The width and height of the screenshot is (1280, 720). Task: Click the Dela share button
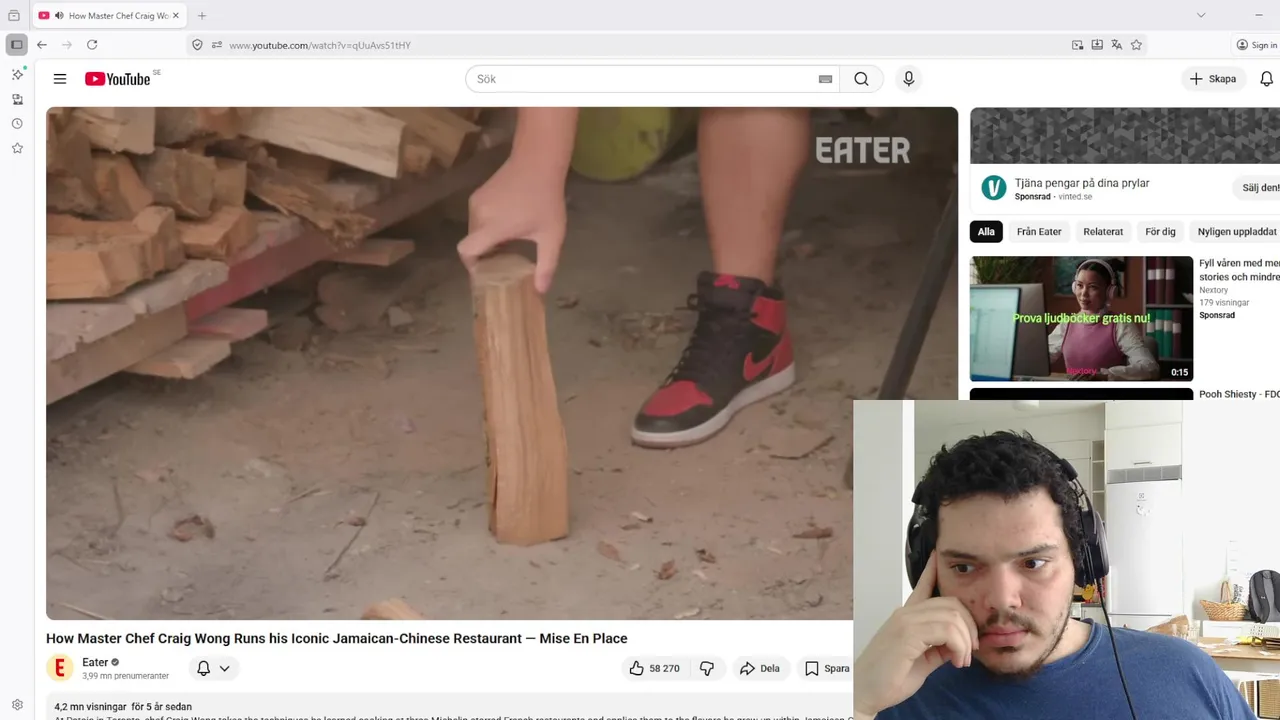tap(759, 668)
